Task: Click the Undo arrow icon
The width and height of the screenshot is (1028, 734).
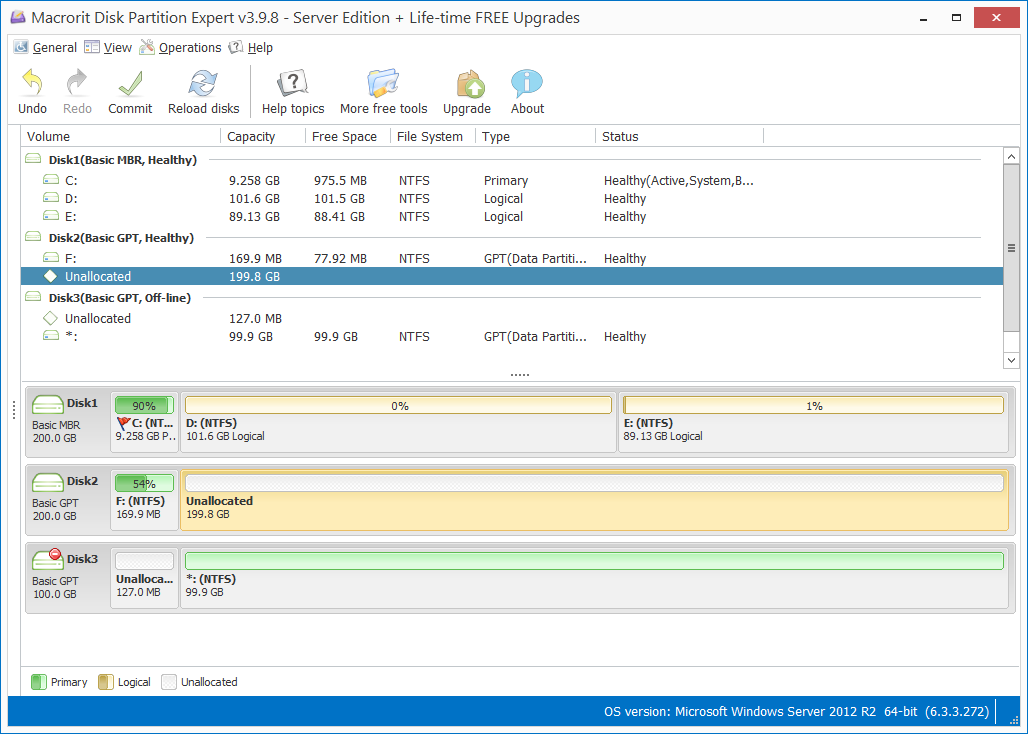Action: [32, 83]
